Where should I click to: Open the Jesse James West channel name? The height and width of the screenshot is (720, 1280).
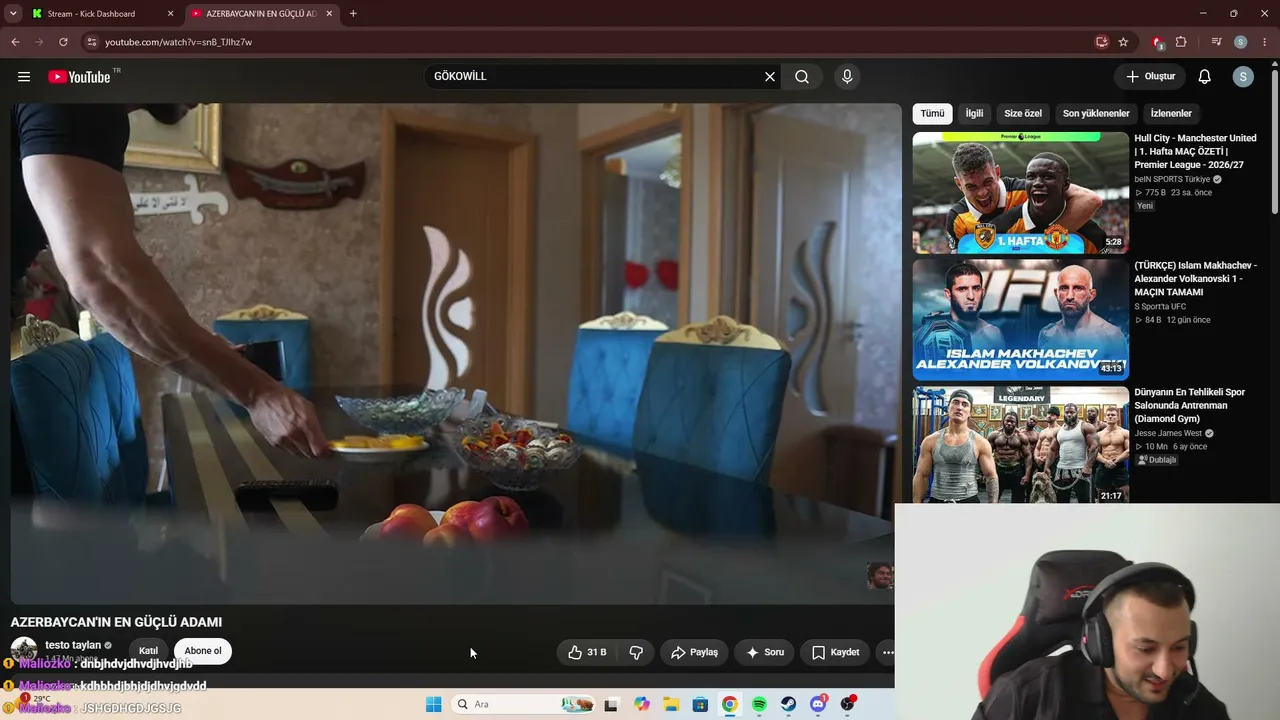click(1168, 433)
